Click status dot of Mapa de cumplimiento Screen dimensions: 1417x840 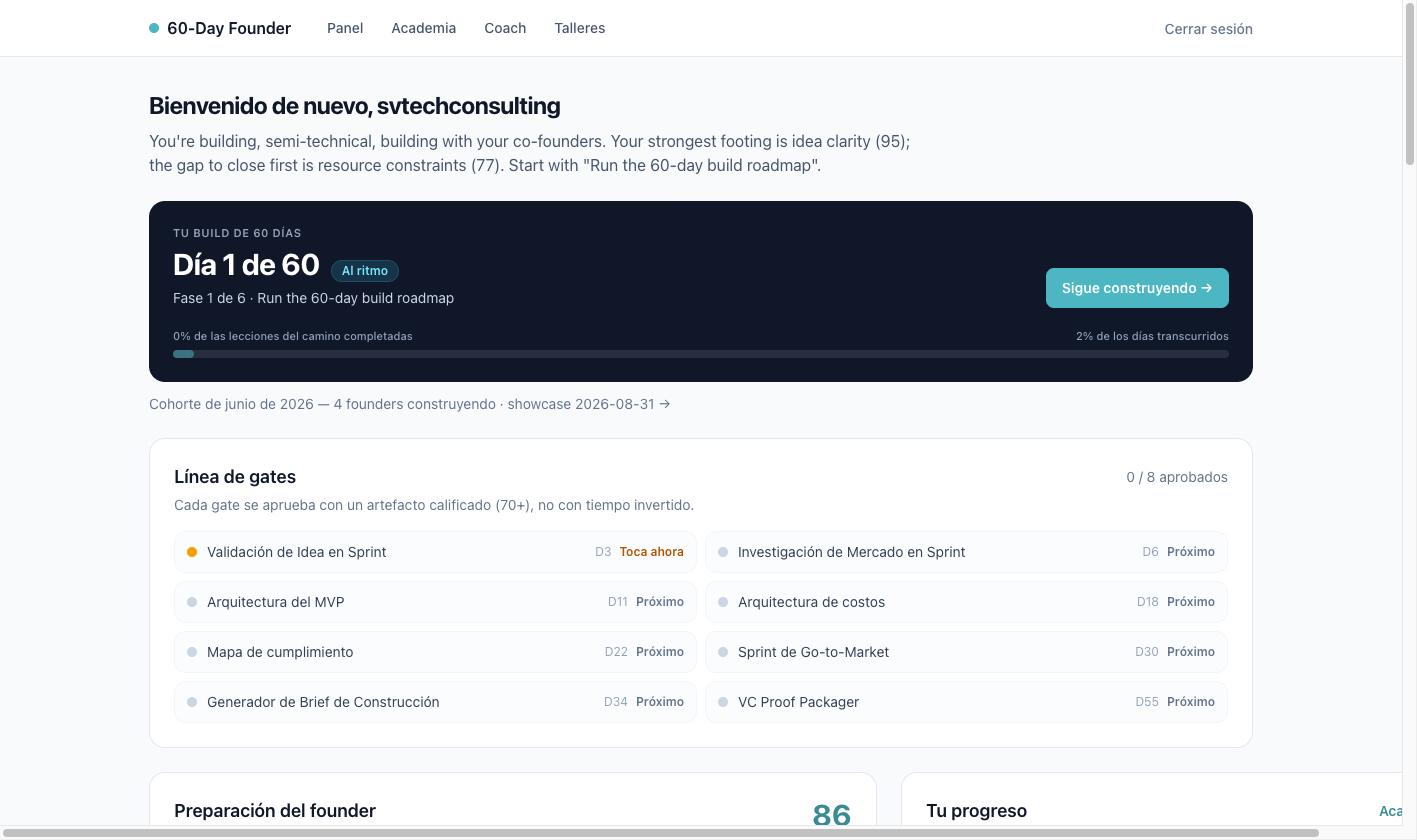(192, 652)
